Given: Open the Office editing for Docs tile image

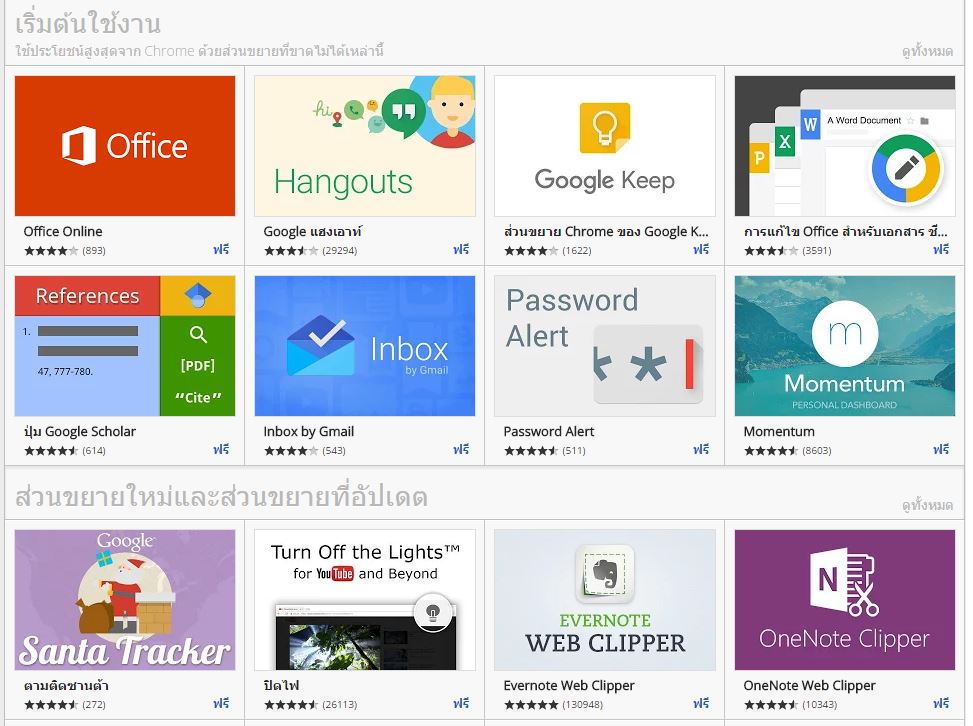Looking at the screenshot, I should (845, 146).
